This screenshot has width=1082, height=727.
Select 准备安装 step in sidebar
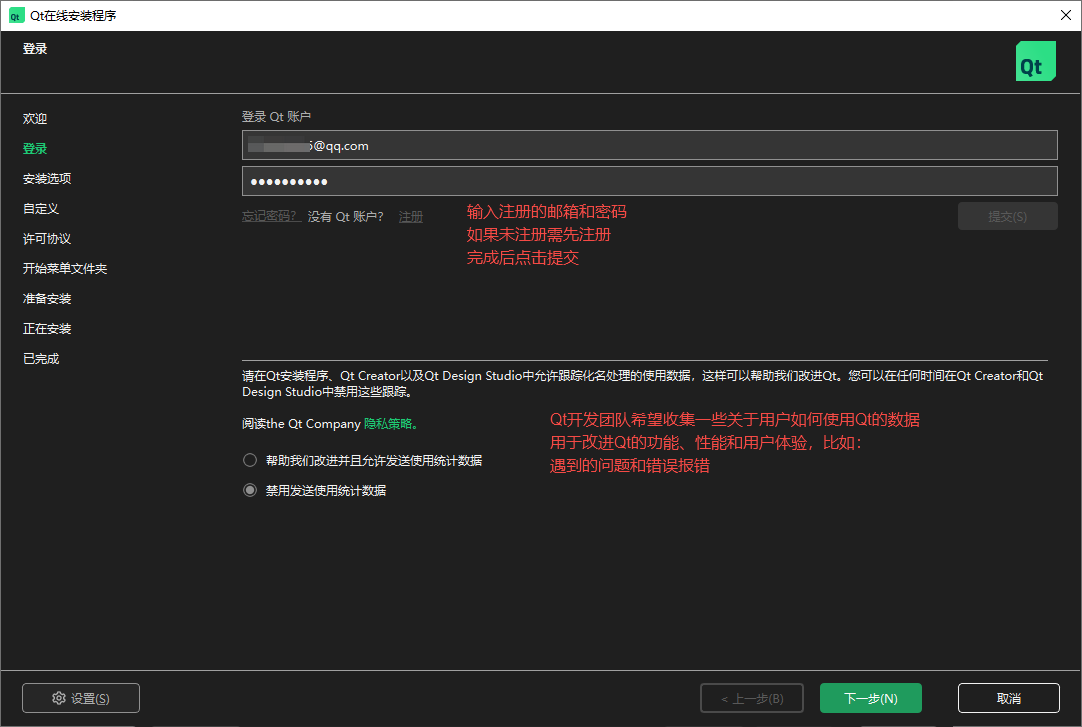tap(47, 299)
